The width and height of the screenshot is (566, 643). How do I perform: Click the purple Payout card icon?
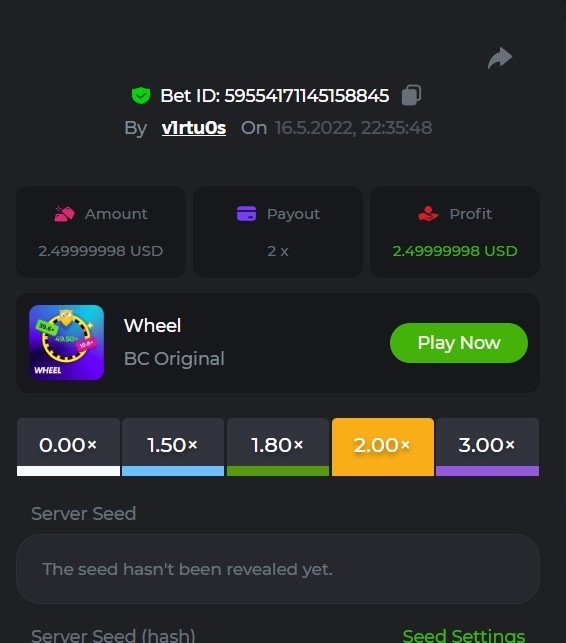tap(246, 214)
